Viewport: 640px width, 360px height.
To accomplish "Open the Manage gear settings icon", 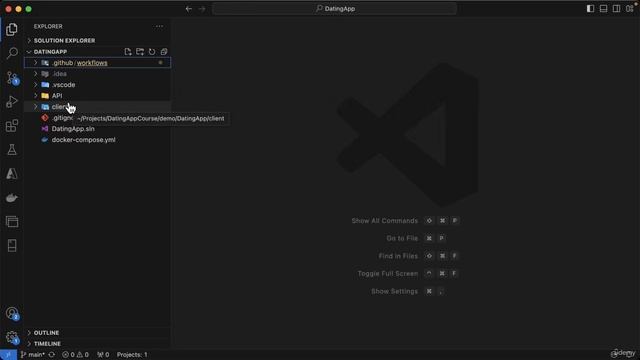I will coord(12,338).
